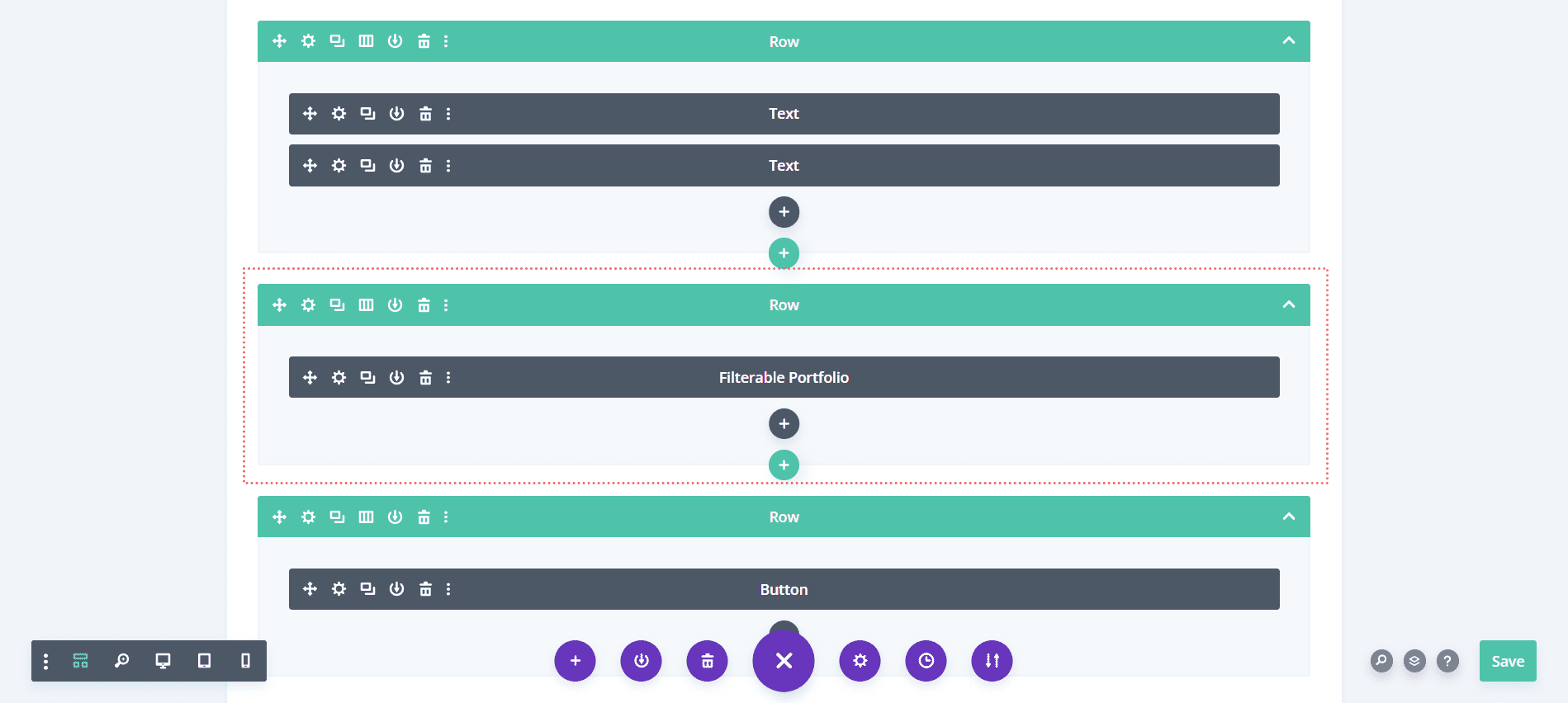Toggle tablet preview mode
Screen dimensions: 1568x703
coord(203,661)
